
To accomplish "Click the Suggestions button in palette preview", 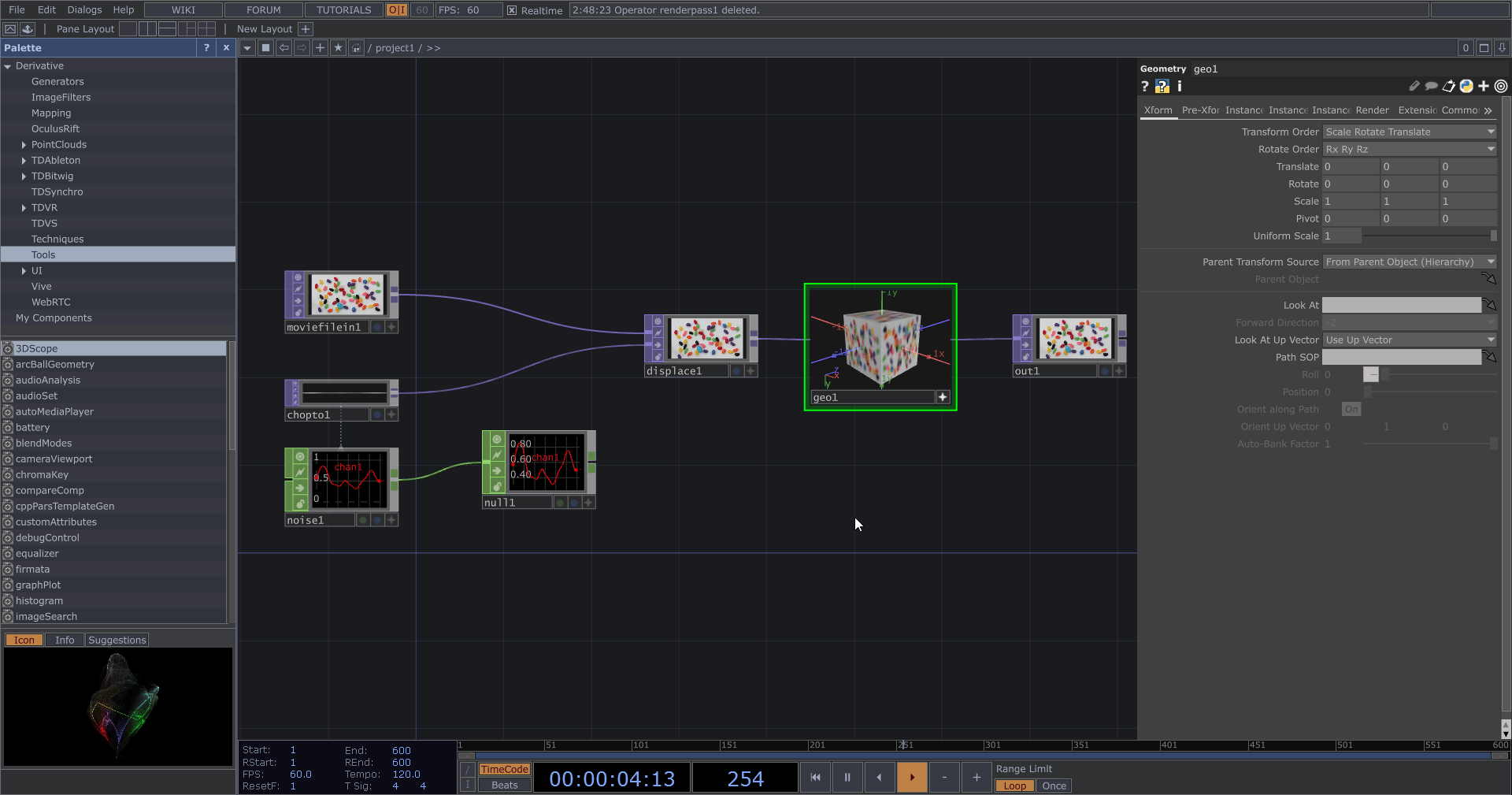I will coord(117,640).
